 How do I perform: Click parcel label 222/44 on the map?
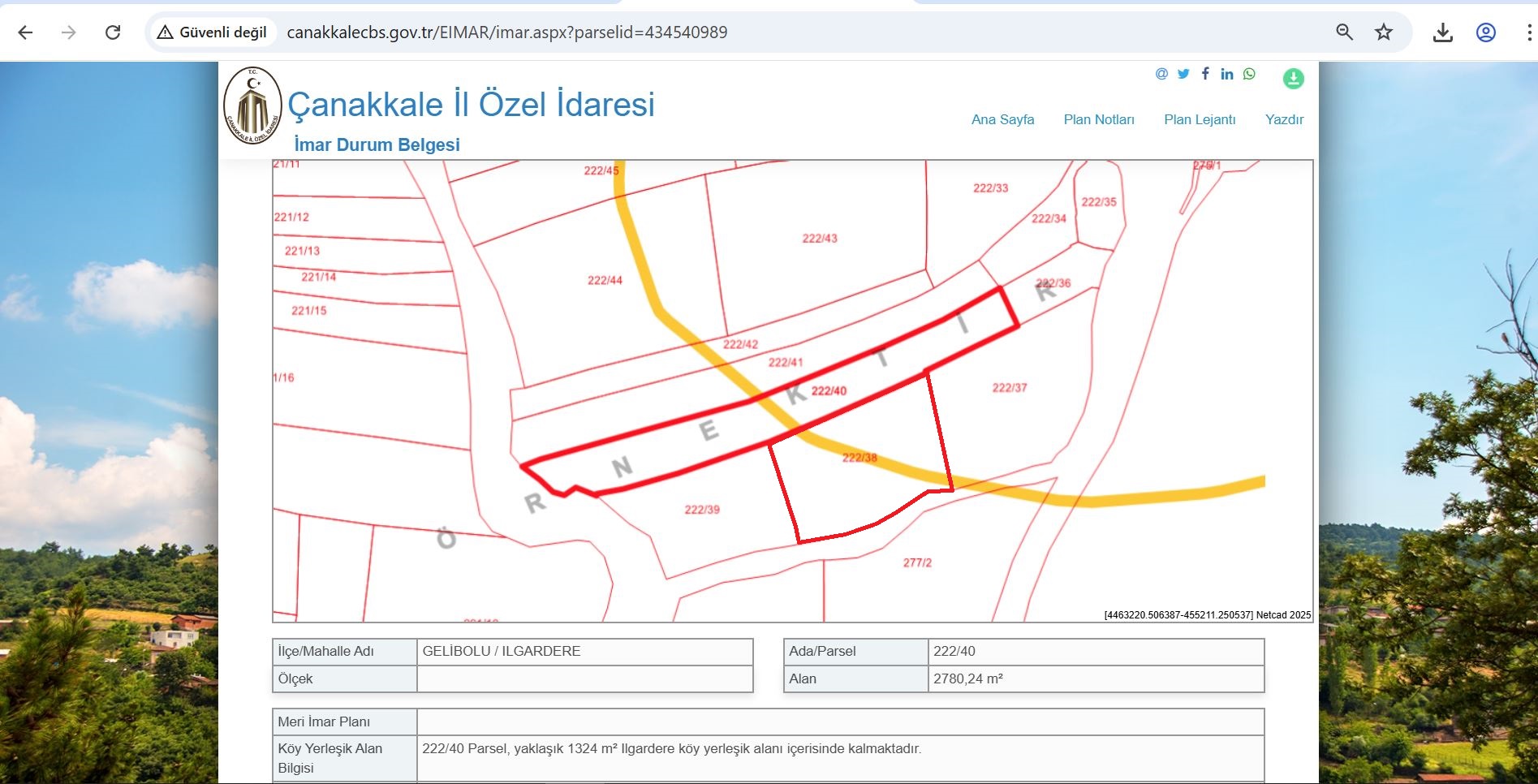click(605, 281)
